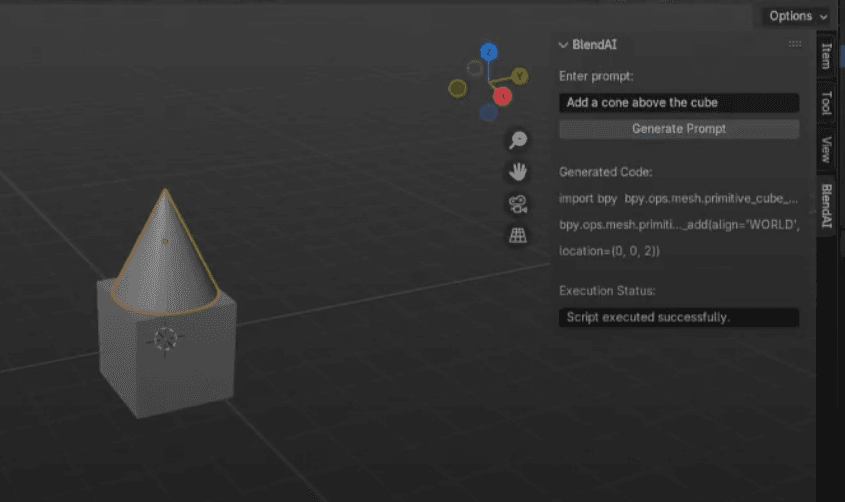Open the View sidebar tab
The height and width of the screenshot is (502, 845).
(x=827, y=149)
